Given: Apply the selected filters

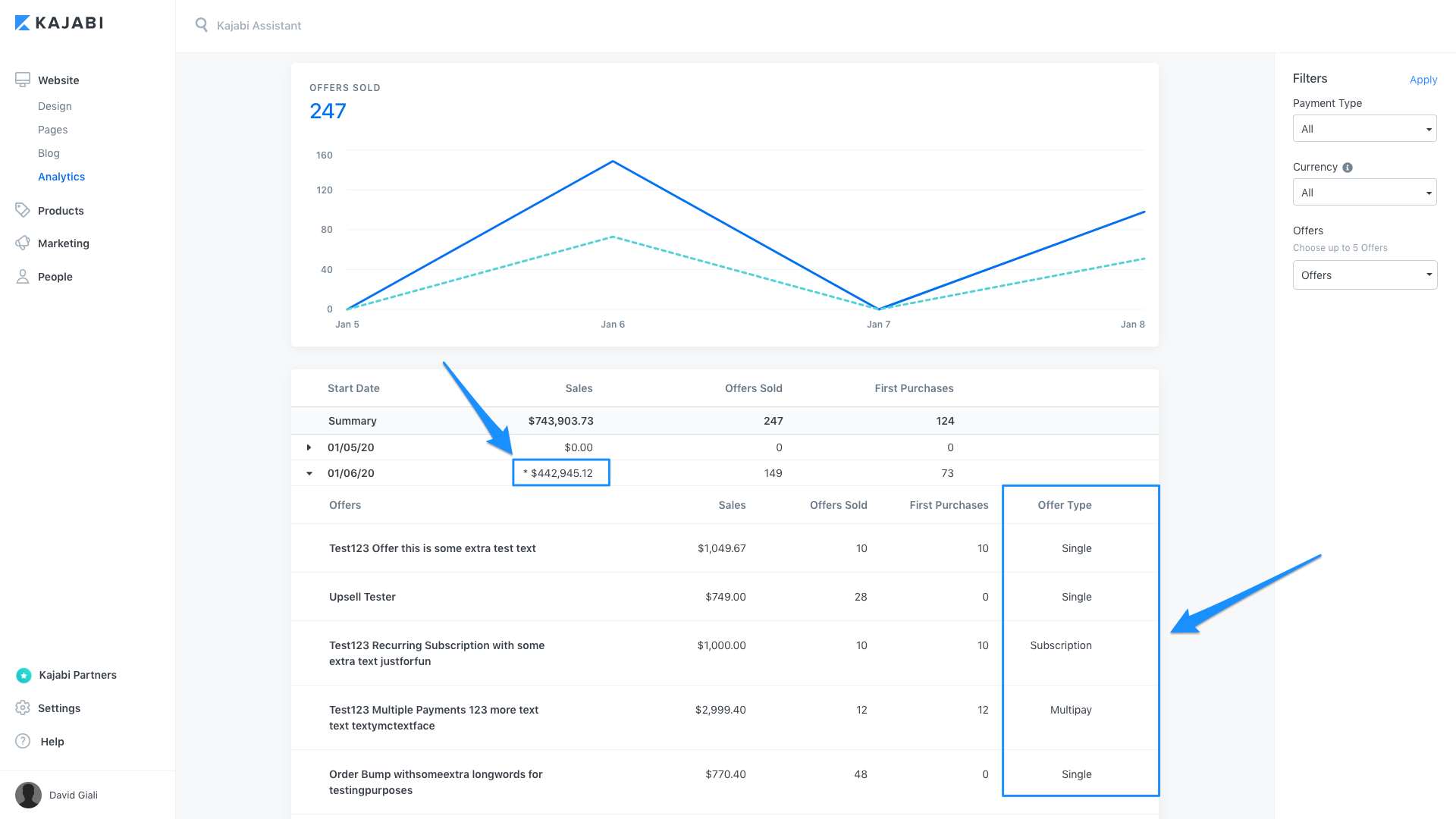Looking at the screenshot, I should (x=1423, y=80).
